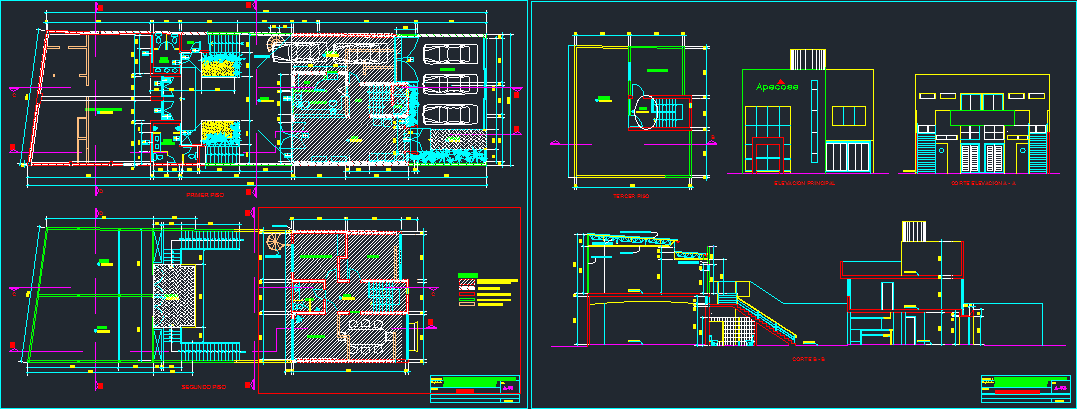
Task: Select the red triangle logo above Apecose
Action: tap(781, 80)
